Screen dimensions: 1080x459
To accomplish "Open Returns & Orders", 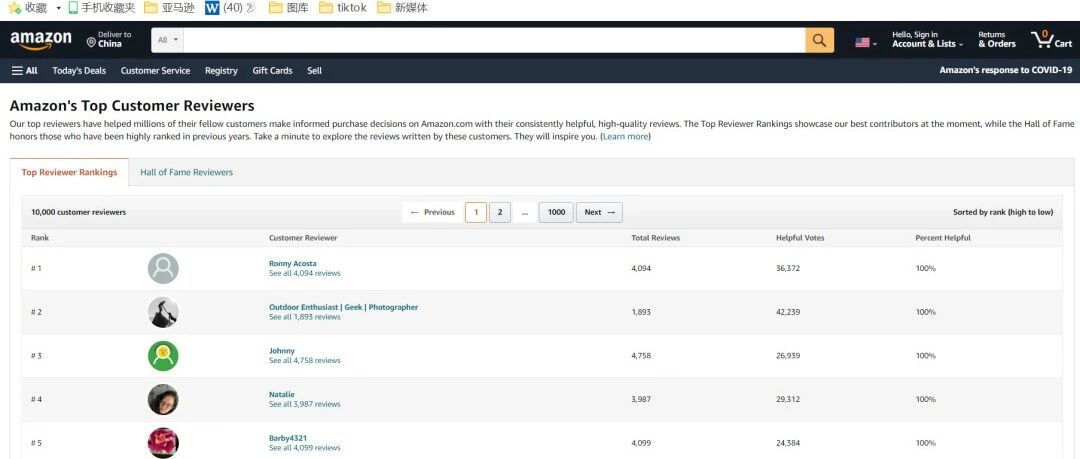I will click(997, 39).
